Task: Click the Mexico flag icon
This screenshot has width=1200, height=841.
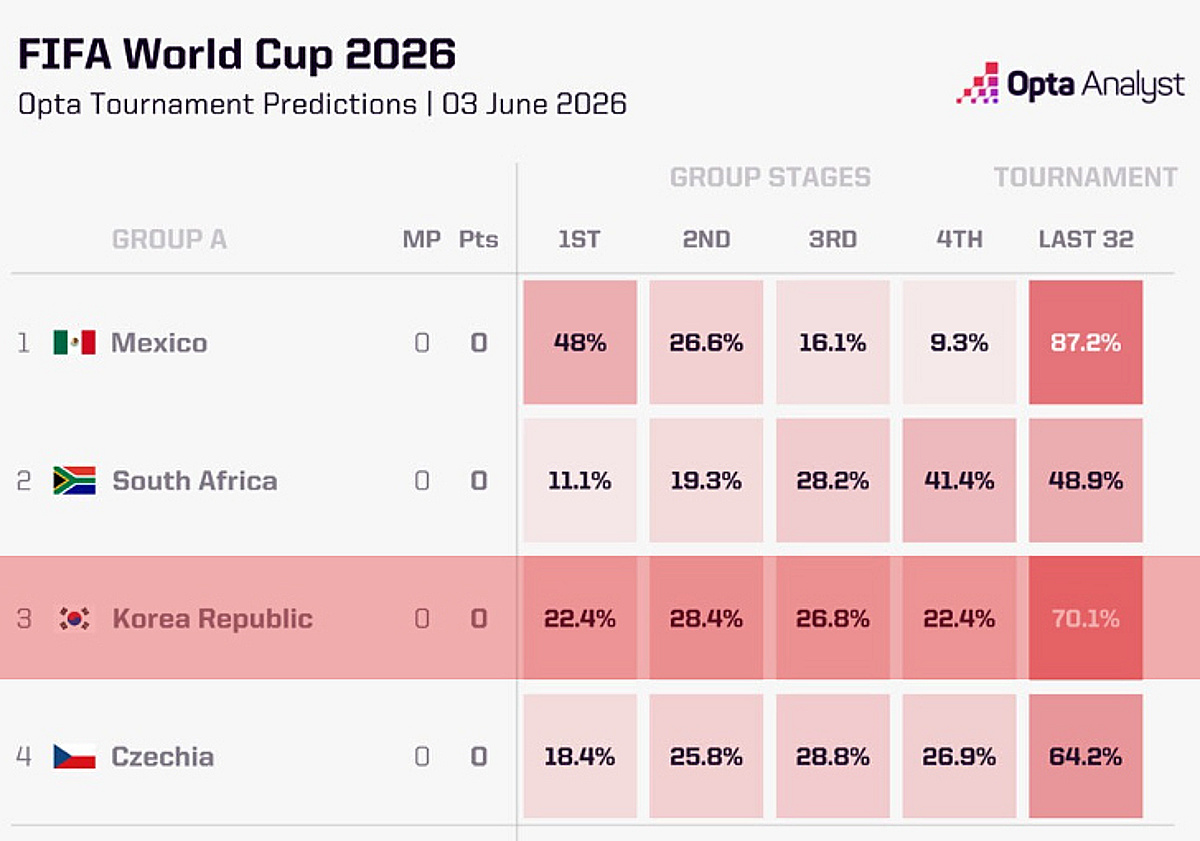Action: click(x=74, y=343)
